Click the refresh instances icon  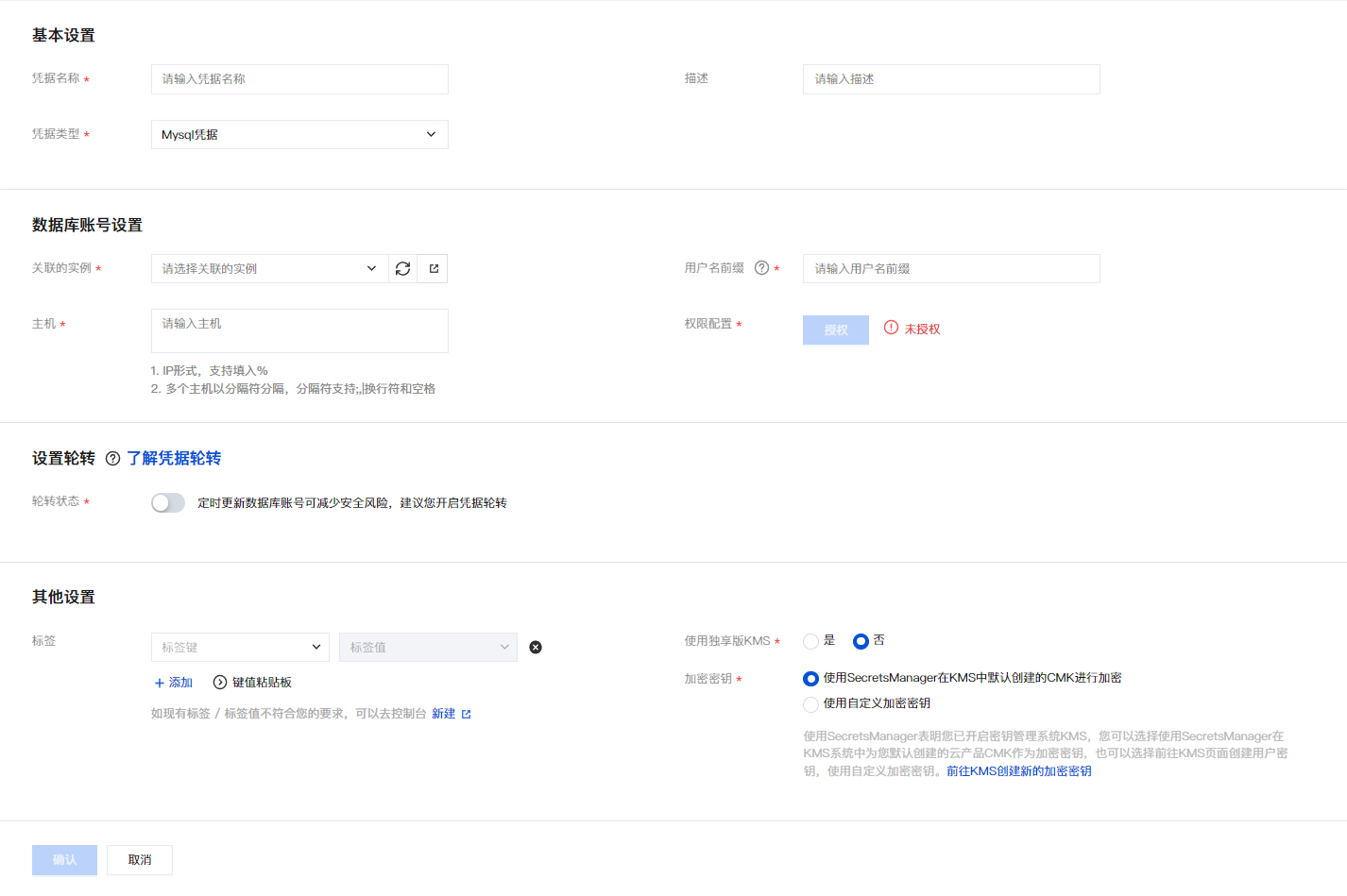tap(402, 269)
